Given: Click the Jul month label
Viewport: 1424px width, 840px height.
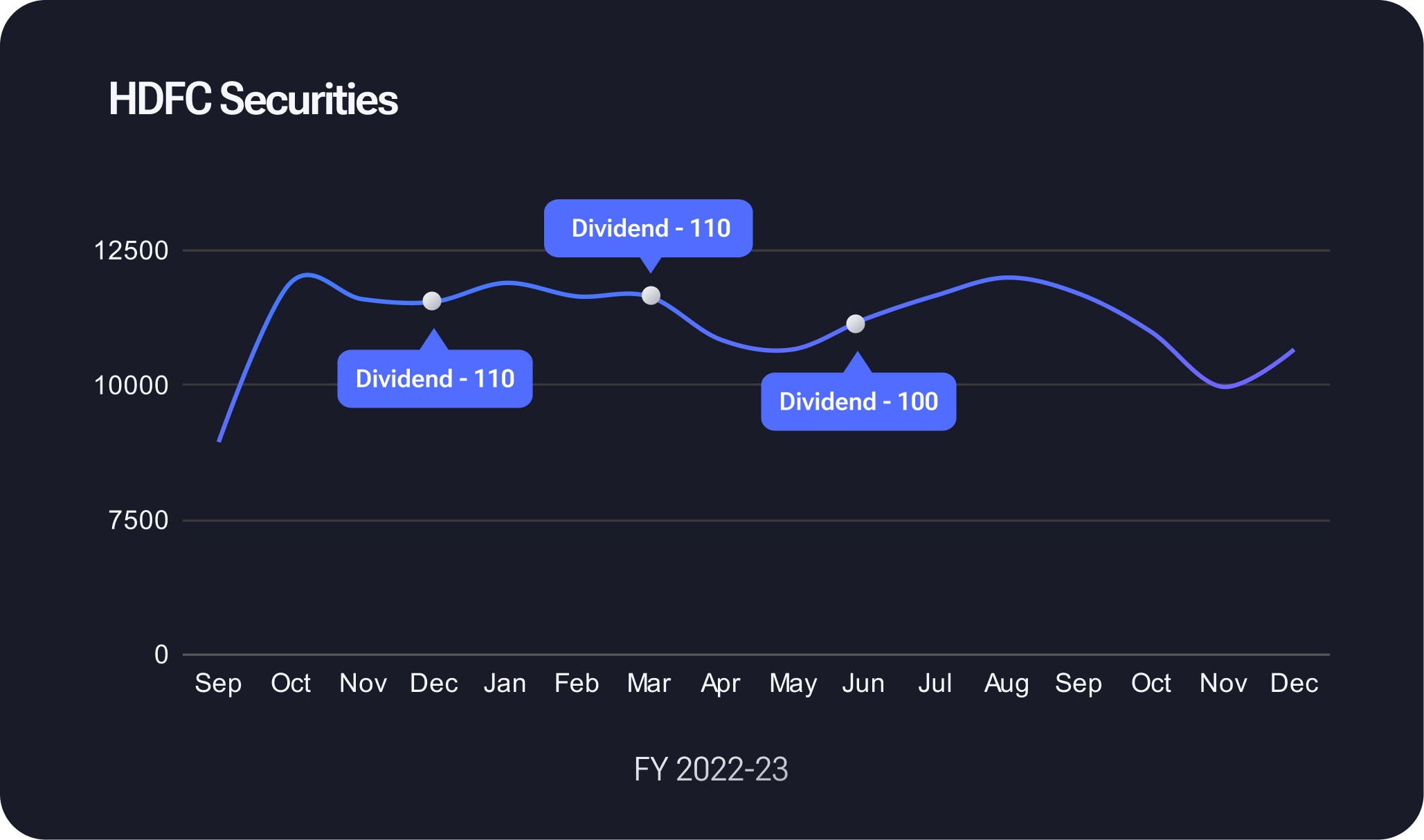Looking at the screenshot, I should 935,684.
